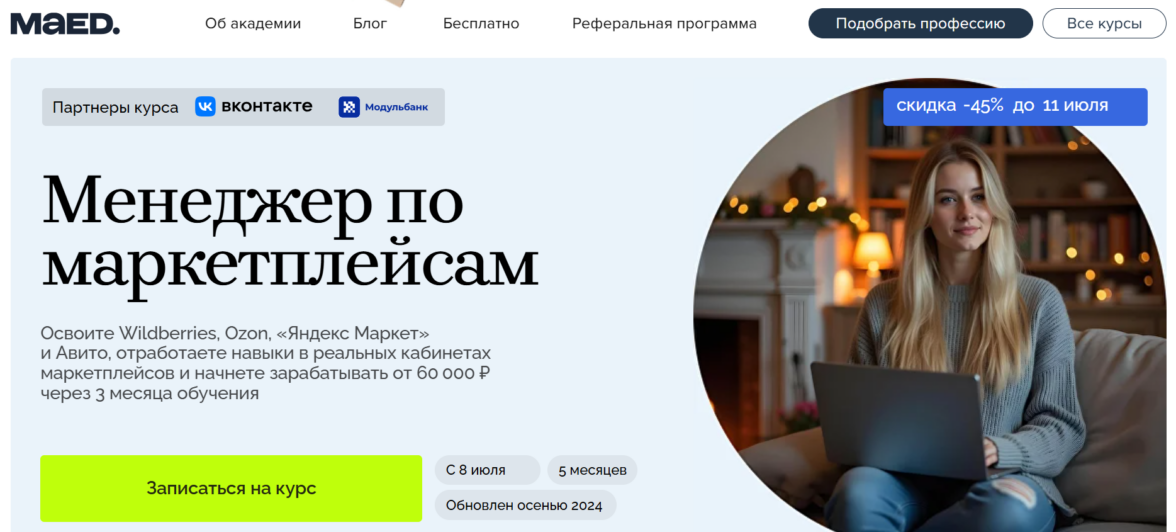The height and width of the screenshot is (532, 1176).
Task: Open the Об академии menu item
Action: click(253, 23)
